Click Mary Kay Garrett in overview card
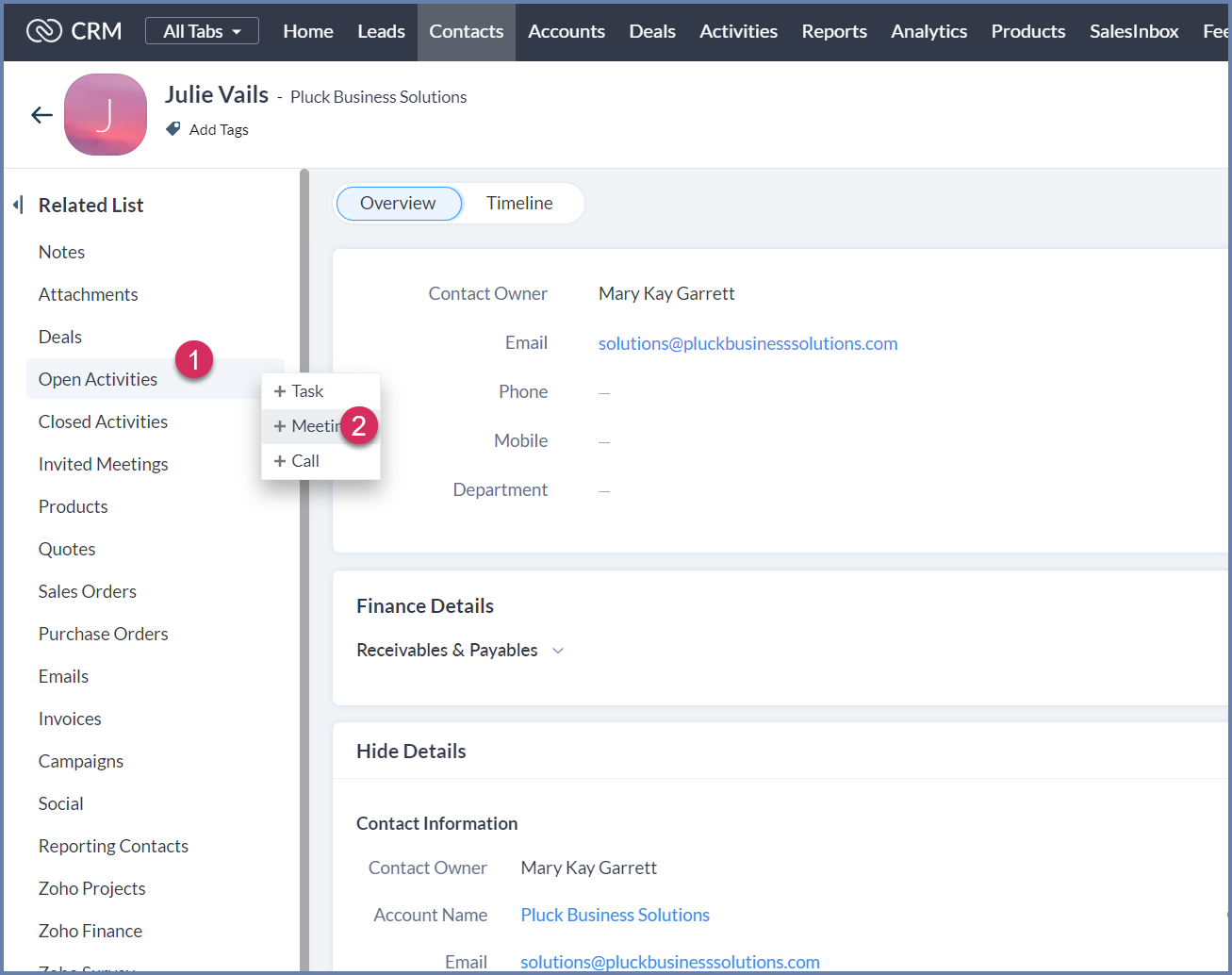This screenshot has width=1232, height=975. point(666,293)
